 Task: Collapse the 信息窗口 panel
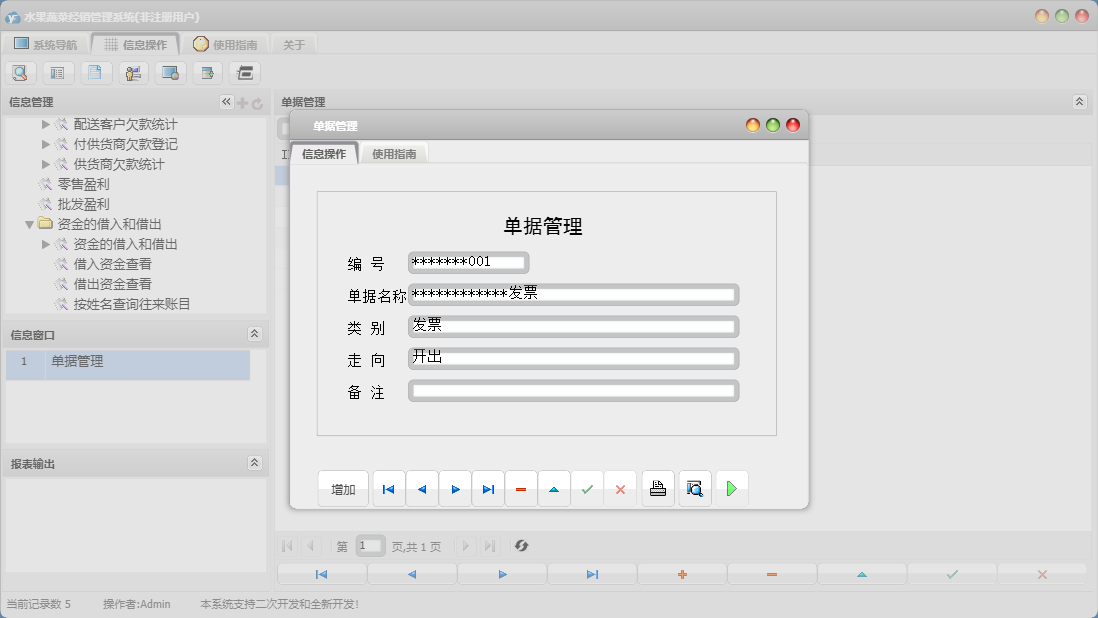[x=256, y=333]
